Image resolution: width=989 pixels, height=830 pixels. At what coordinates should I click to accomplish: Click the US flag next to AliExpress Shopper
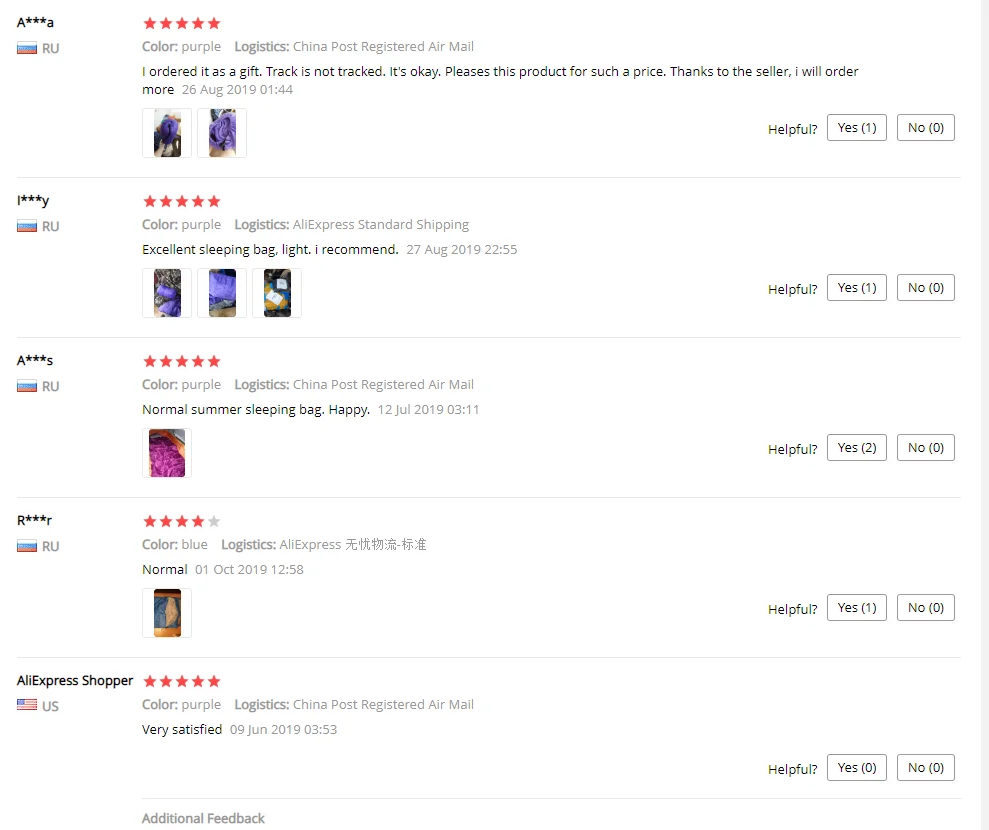point(26,705)
